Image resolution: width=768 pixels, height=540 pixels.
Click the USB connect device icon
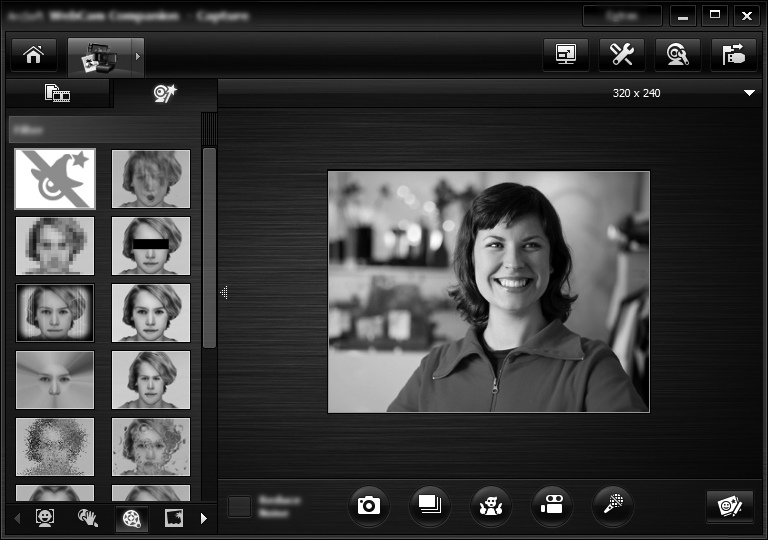click(733, 55)
